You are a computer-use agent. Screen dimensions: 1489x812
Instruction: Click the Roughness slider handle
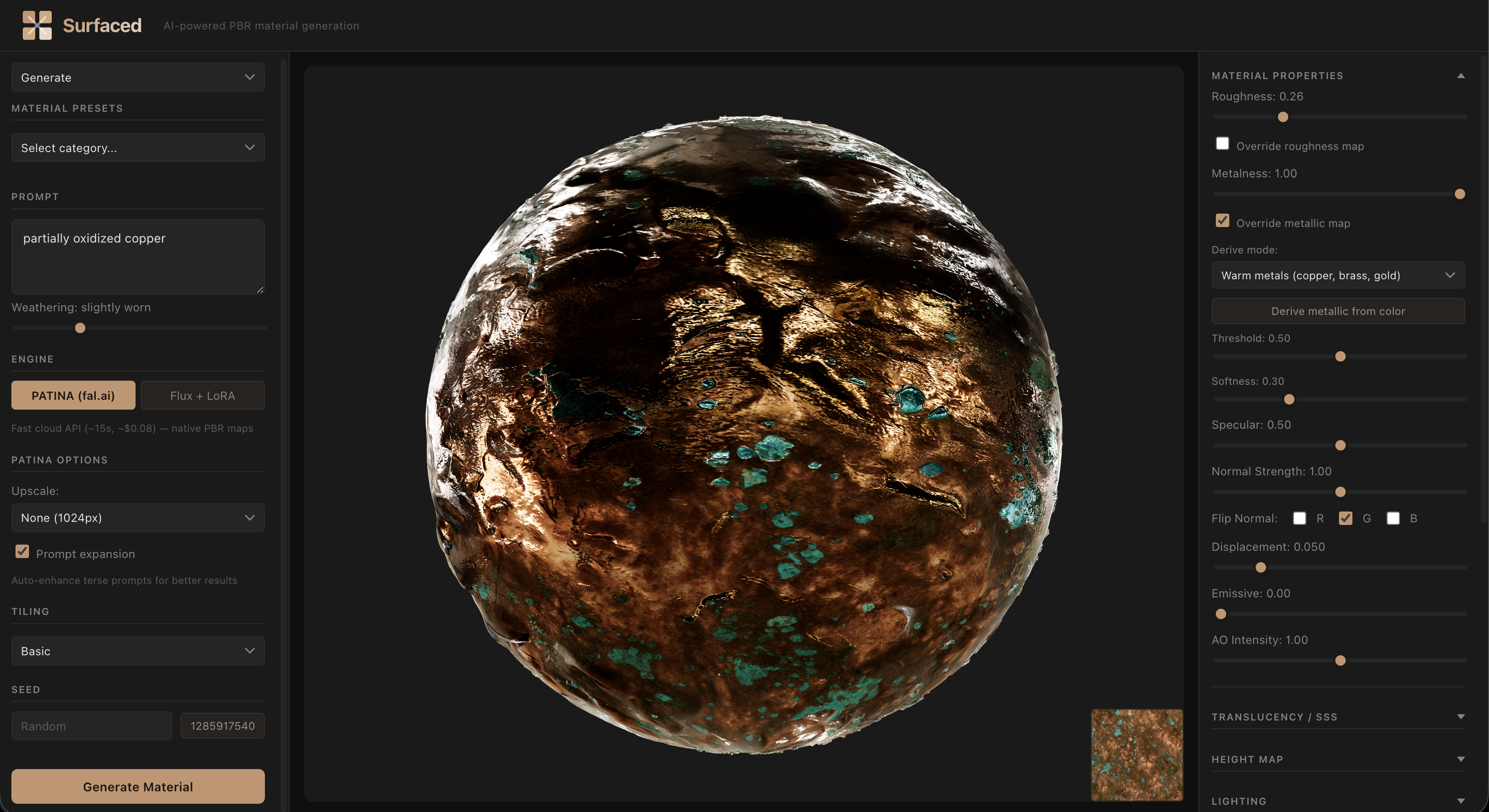1283,117
